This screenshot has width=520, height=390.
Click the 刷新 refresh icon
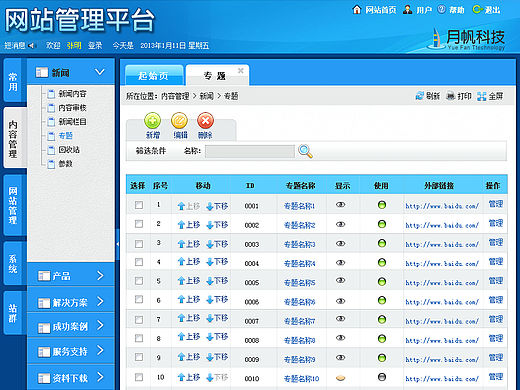pos(419,96)
